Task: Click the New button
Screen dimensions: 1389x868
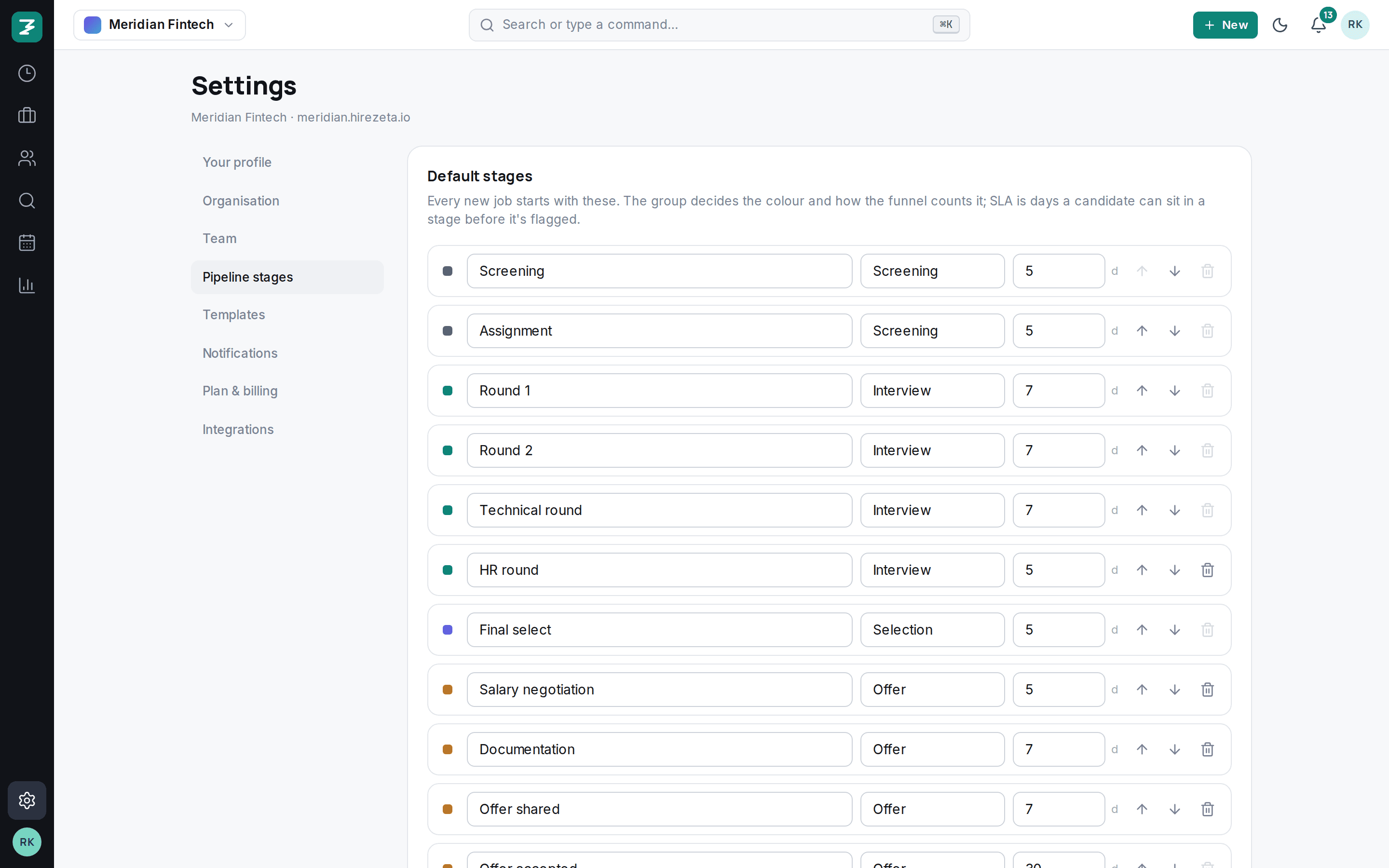Action: point(1225,25)
